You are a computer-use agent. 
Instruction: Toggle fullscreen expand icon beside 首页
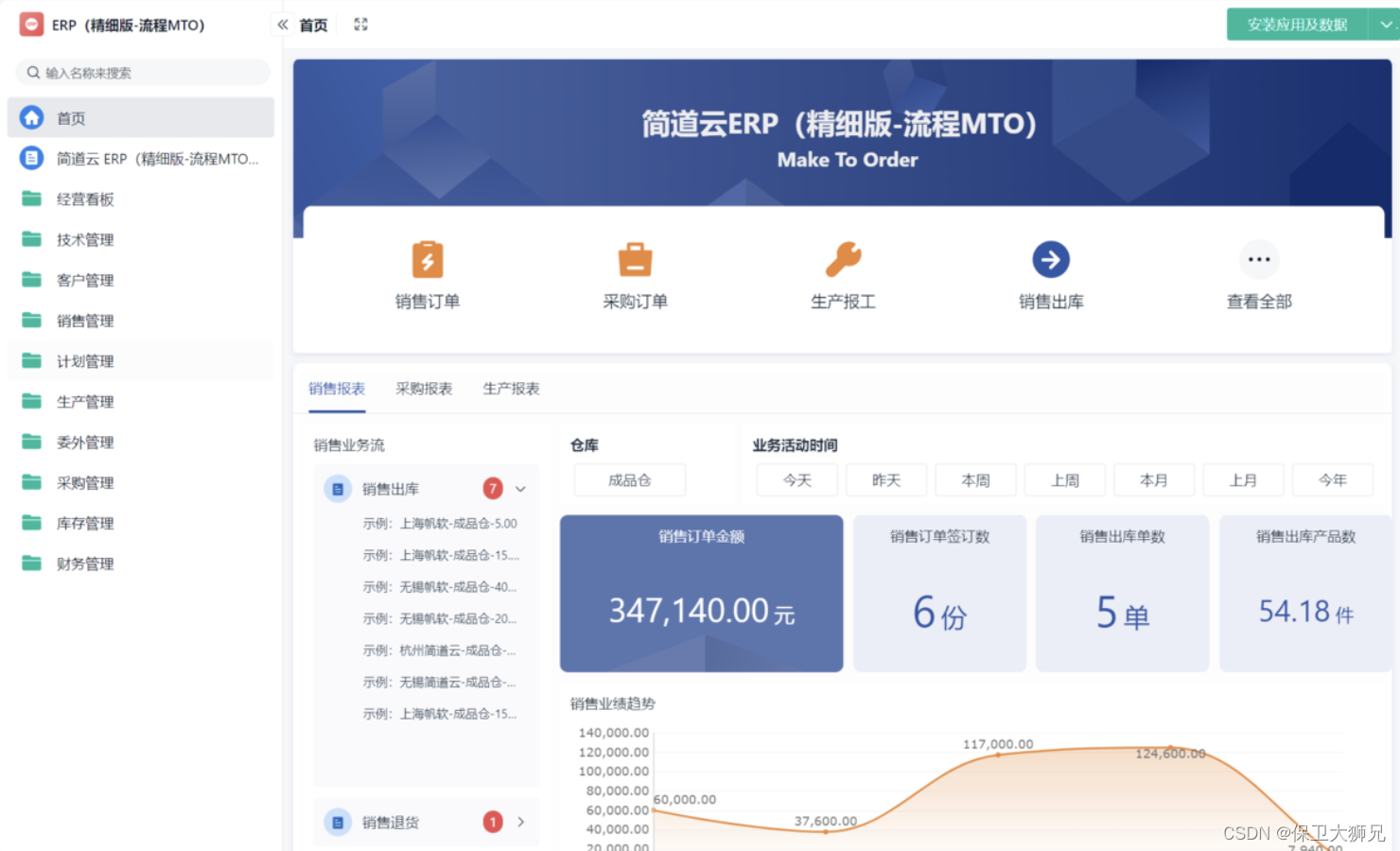[360, 25]
